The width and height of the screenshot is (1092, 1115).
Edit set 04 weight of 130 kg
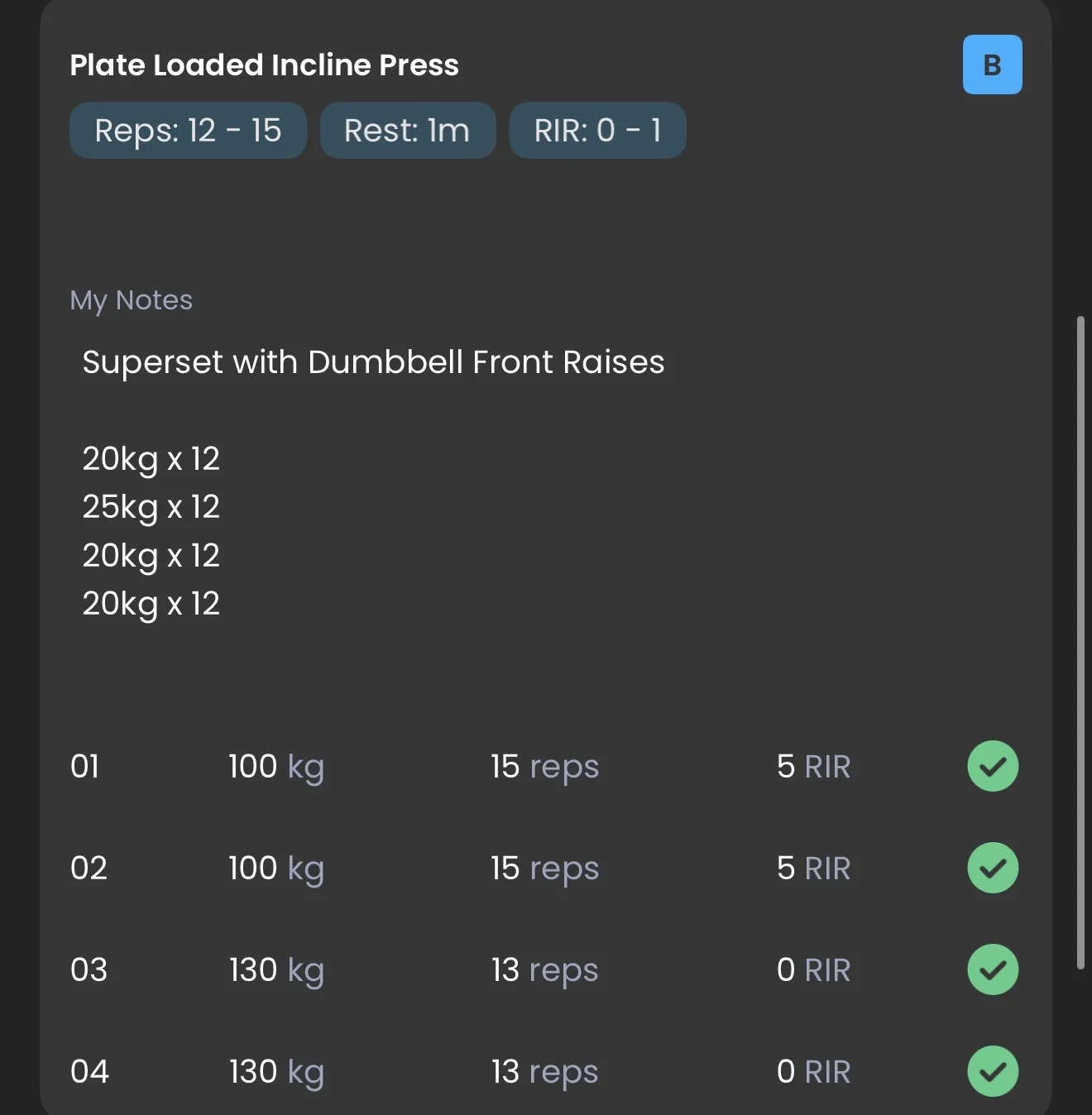coord(276,1072)
